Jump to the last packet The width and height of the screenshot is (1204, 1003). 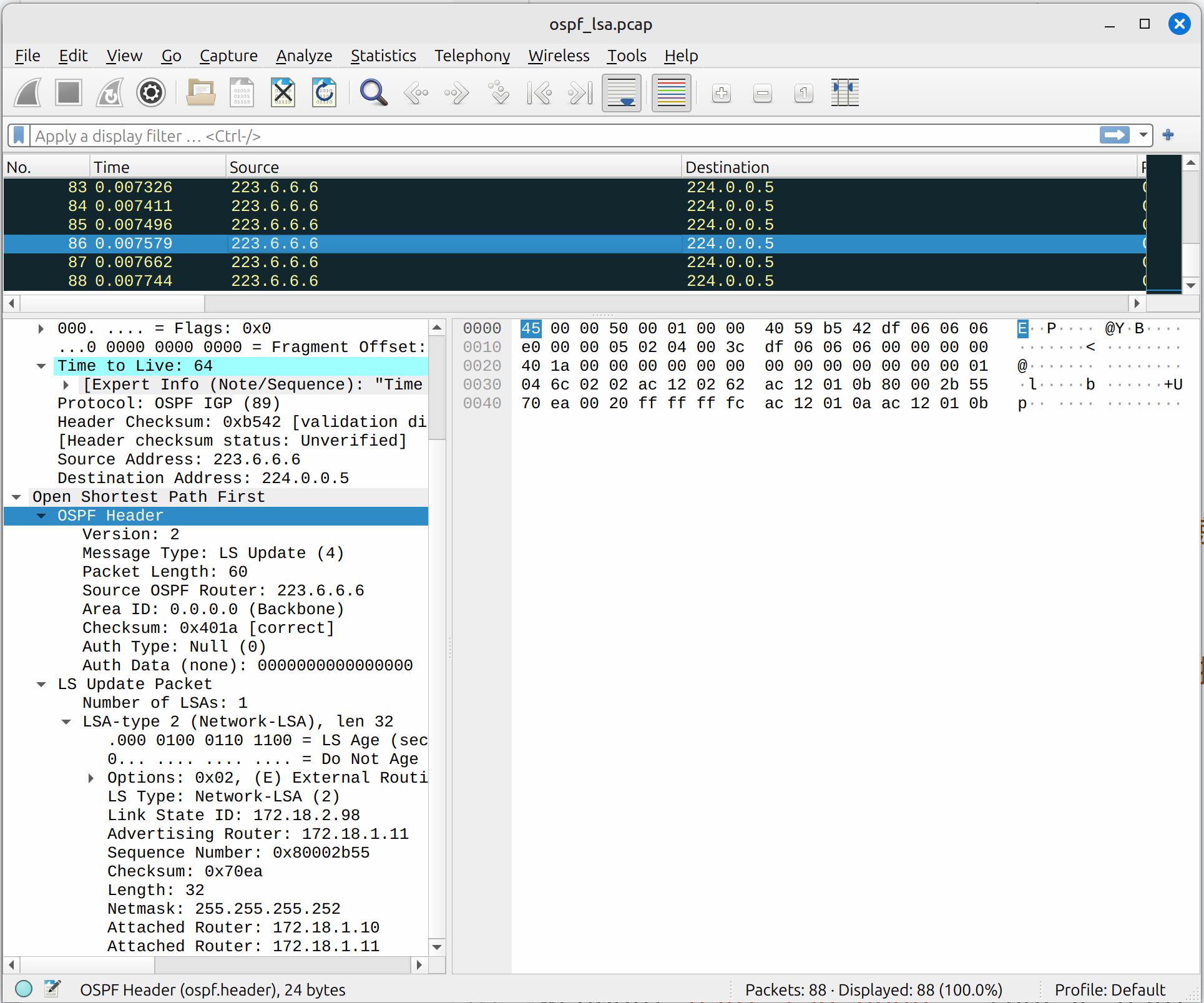click(x=580, y=94)
